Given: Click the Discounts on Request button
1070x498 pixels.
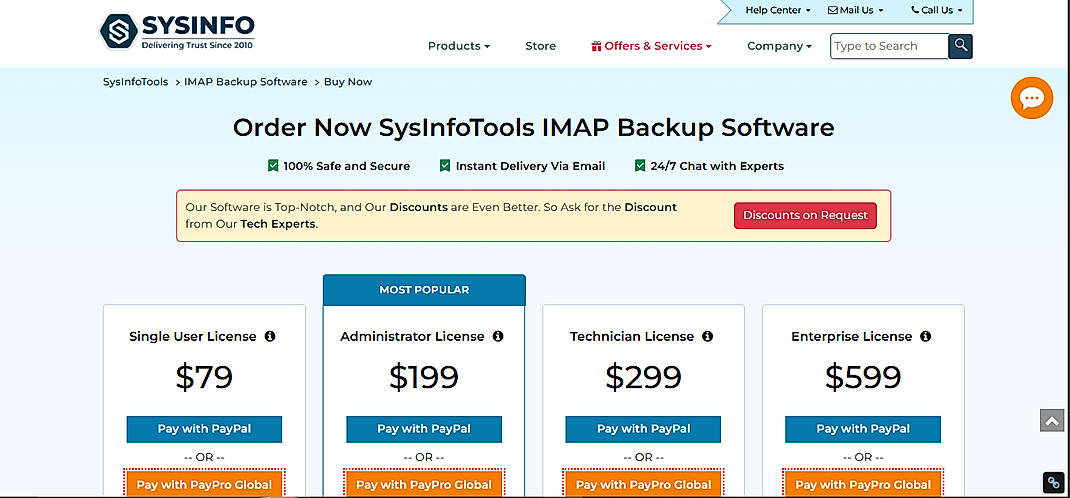Looking at the screenshot, I should click(805, 215).
